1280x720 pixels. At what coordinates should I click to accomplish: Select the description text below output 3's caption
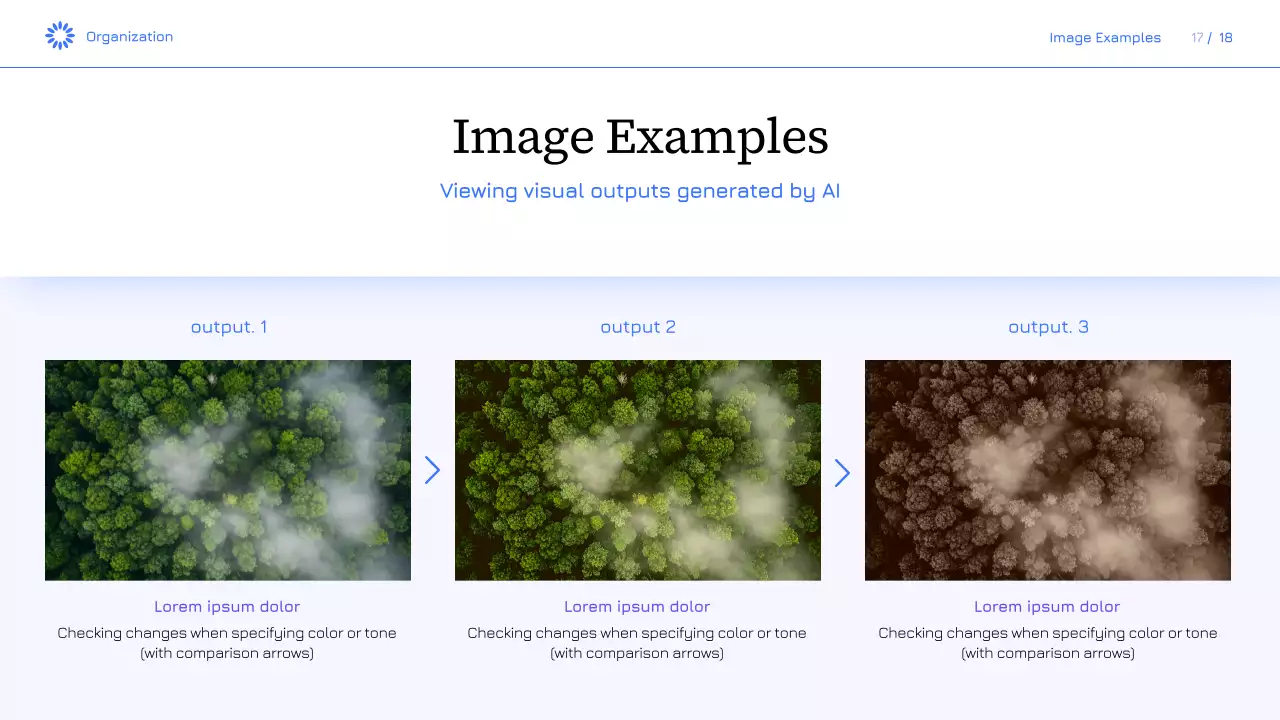(1047, 643)
